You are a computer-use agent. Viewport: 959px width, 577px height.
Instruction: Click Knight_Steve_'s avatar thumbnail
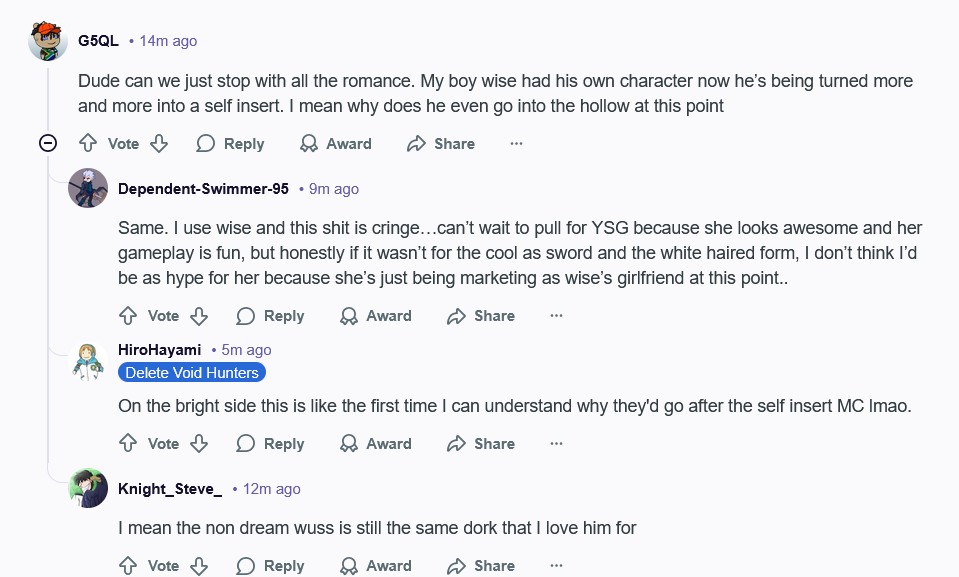click(x=88, y=488)
